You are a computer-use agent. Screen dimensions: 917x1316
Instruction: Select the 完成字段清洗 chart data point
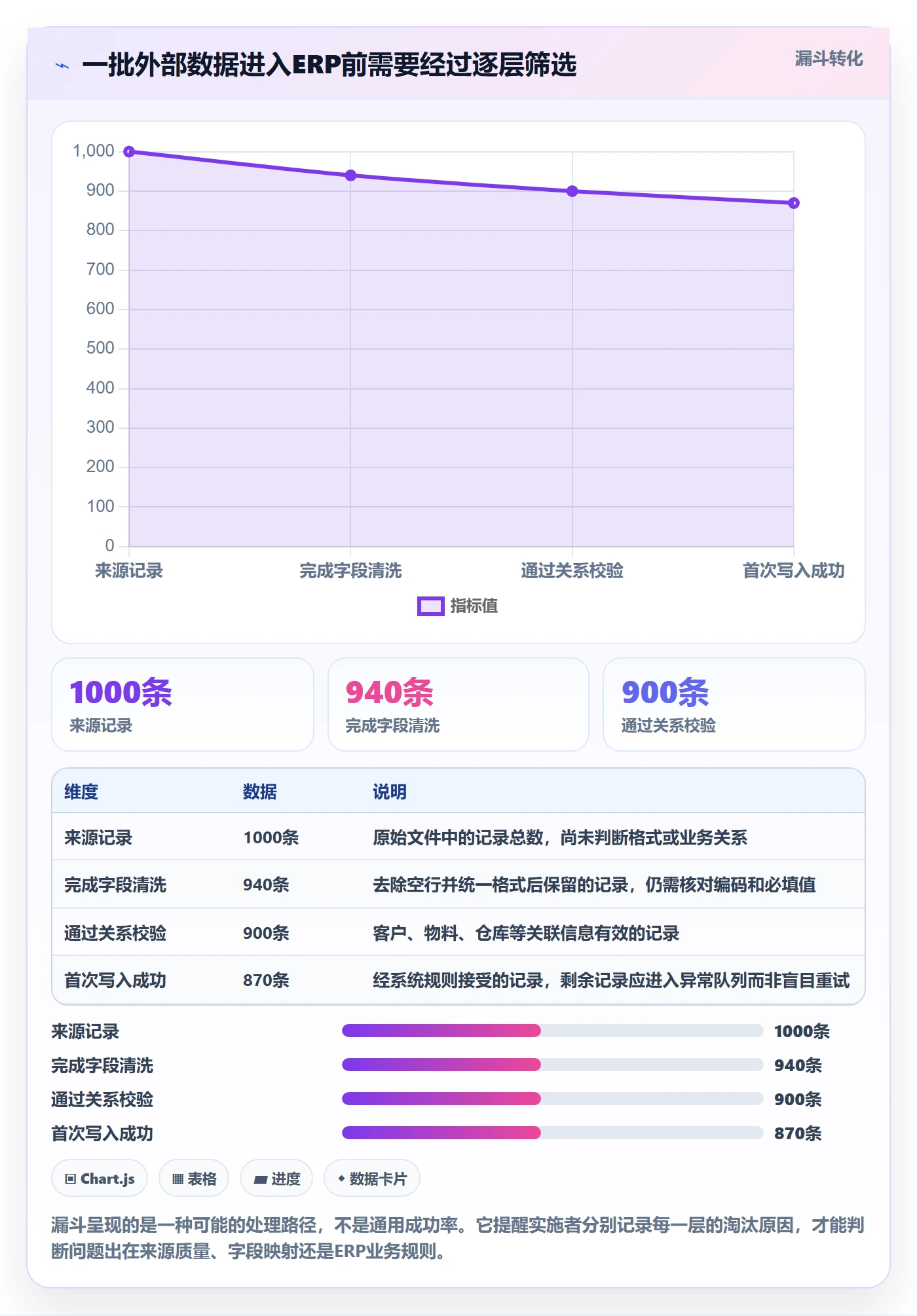(x=350, y=175)
